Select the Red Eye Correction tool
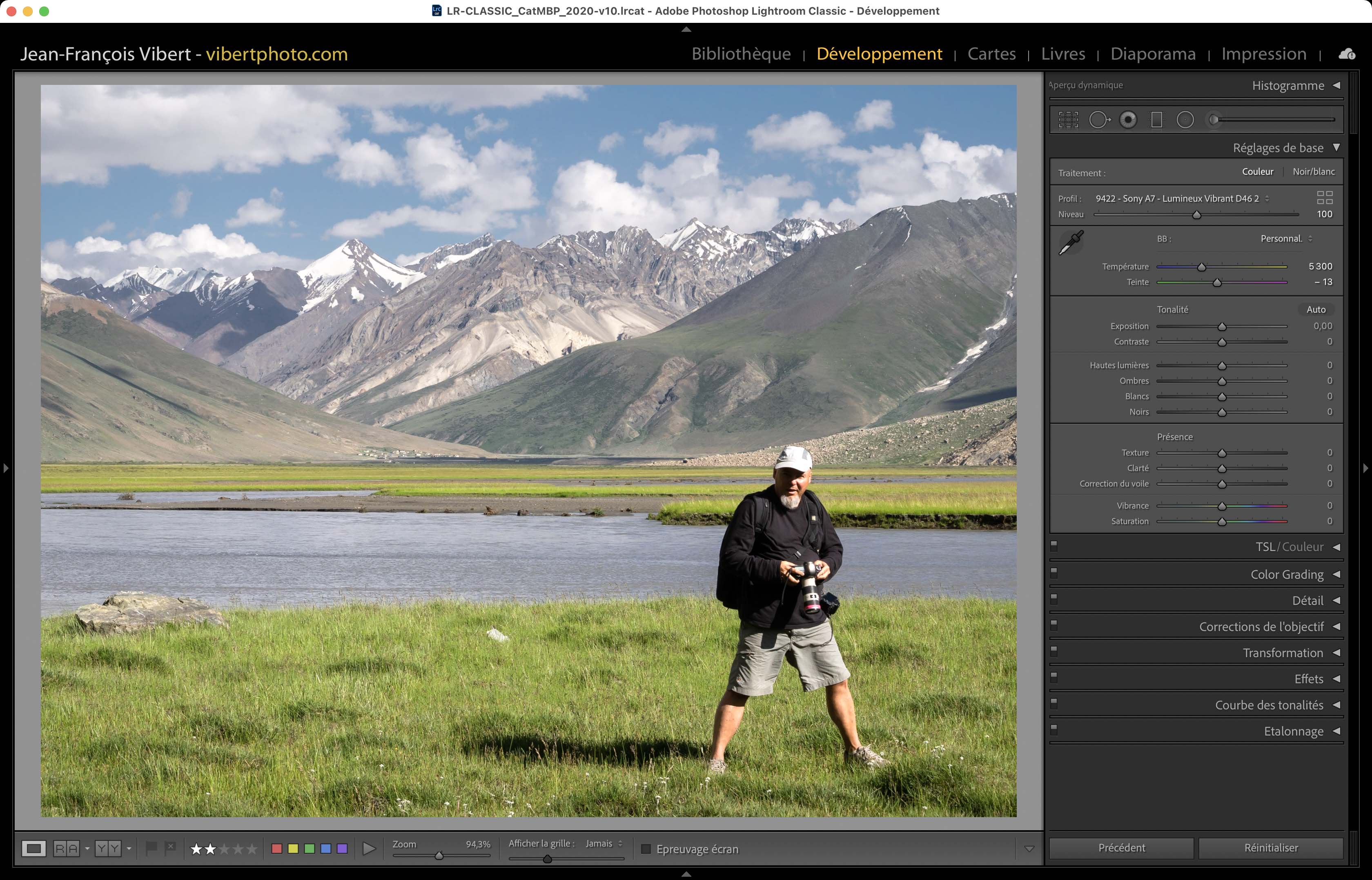Image resolution: width=1372 pixels, height=880 pixels. click(x=1128, y=120)
